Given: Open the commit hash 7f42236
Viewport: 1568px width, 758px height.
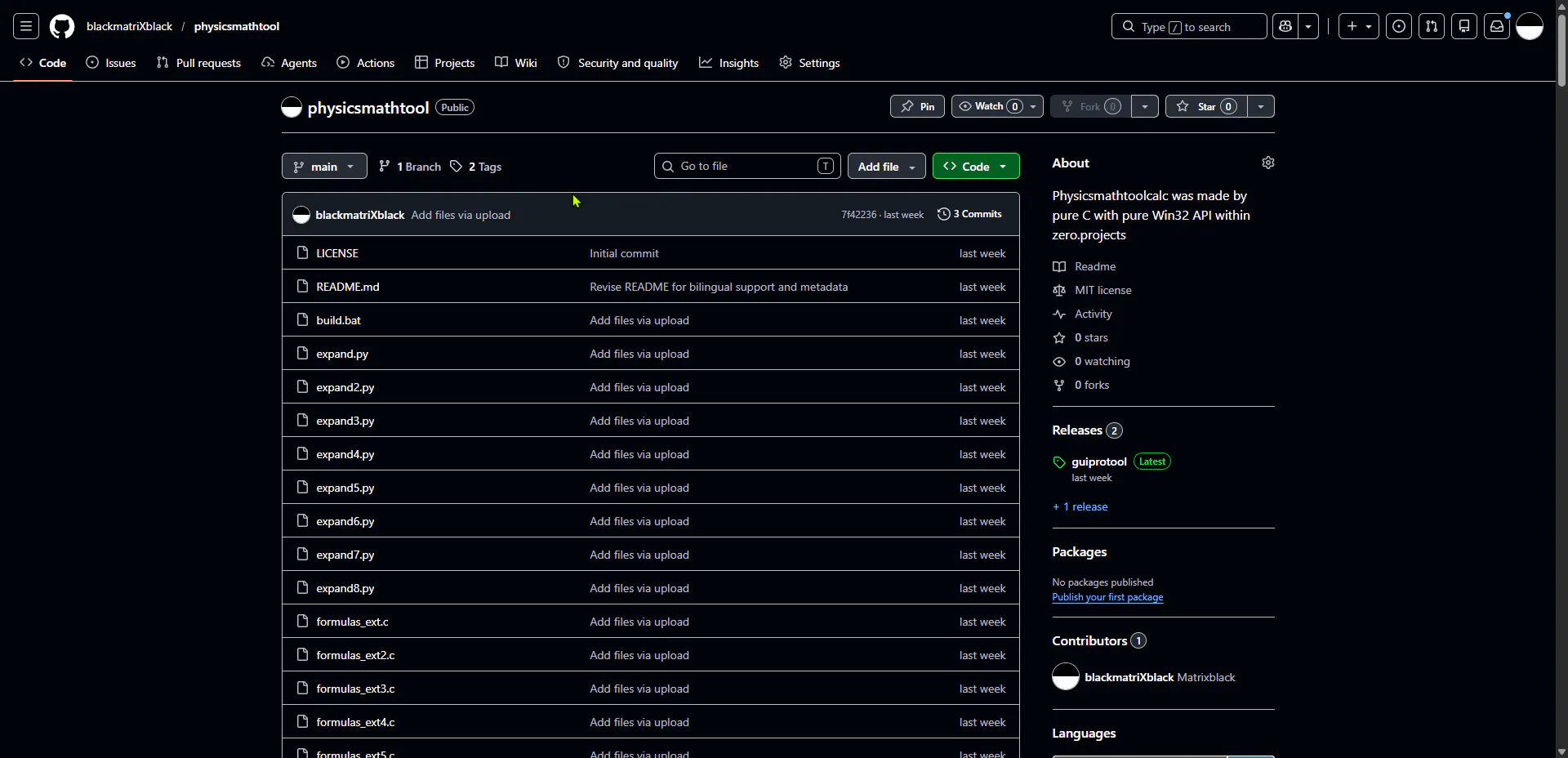Looking at the screenshot, I should point(858,215).
